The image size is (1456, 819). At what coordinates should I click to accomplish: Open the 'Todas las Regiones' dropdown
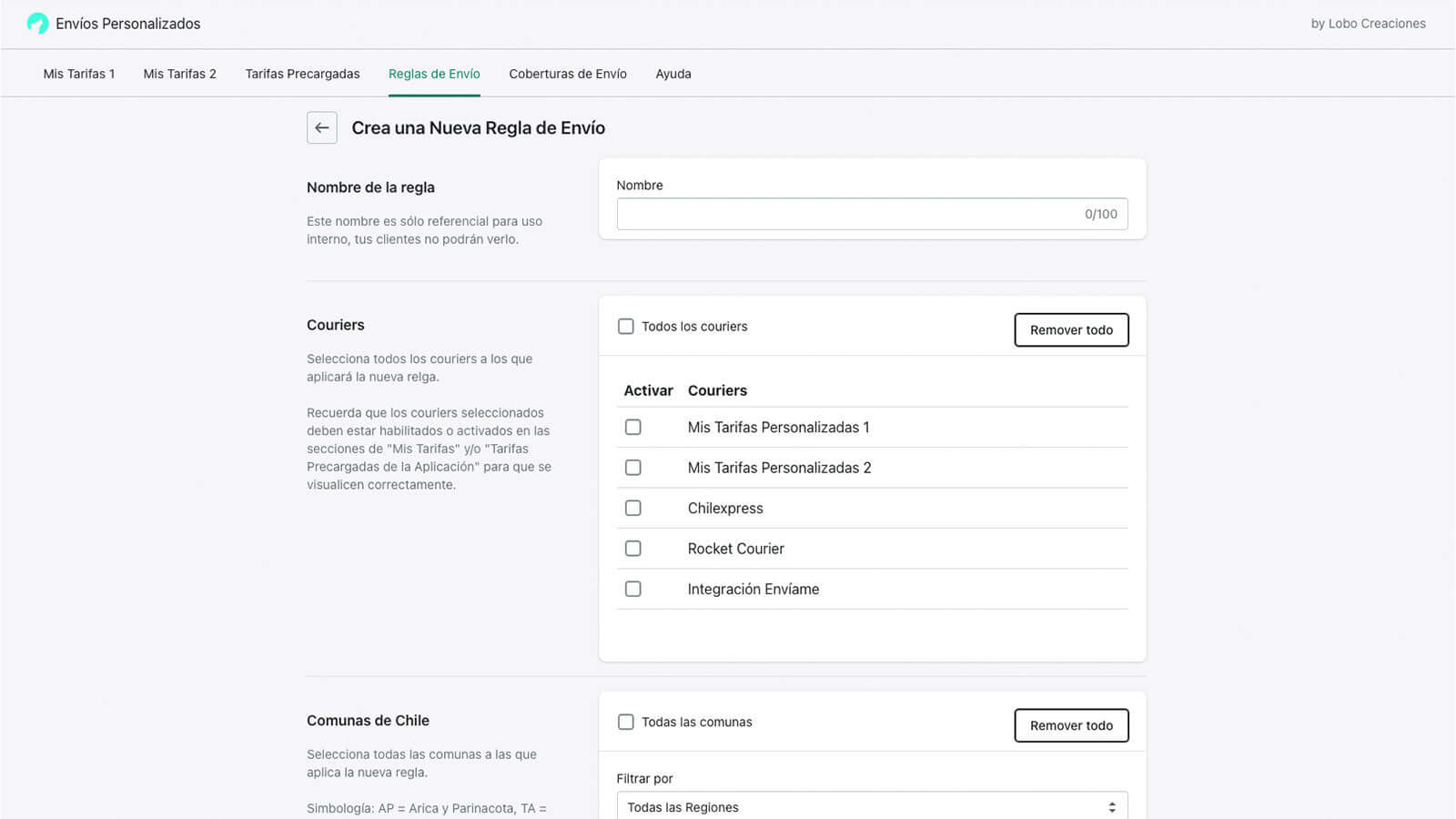[871, 806]
